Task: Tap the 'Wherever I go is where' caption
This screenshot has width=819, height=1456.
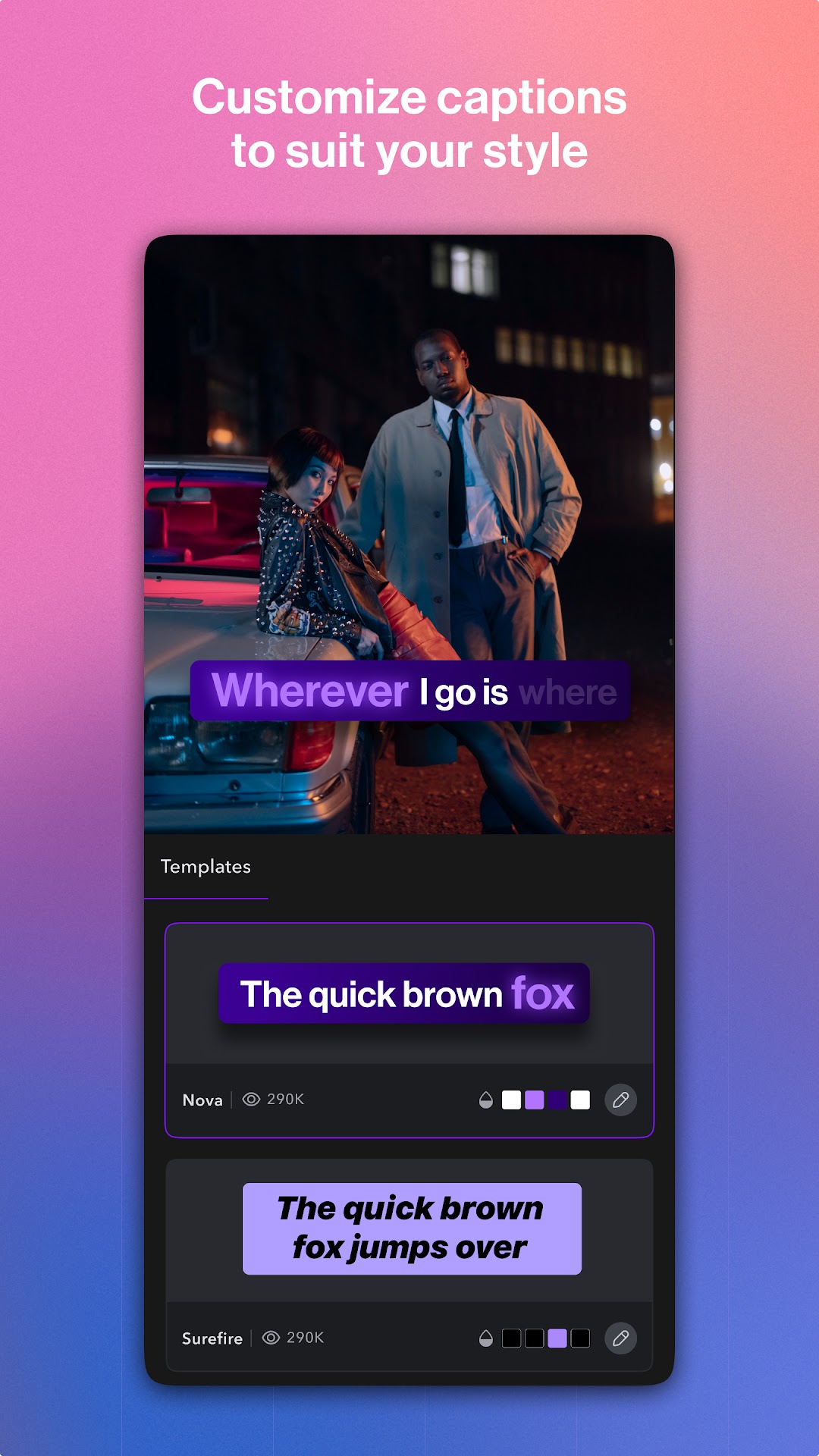Action: pyautogui.click(x=410, y=691)
